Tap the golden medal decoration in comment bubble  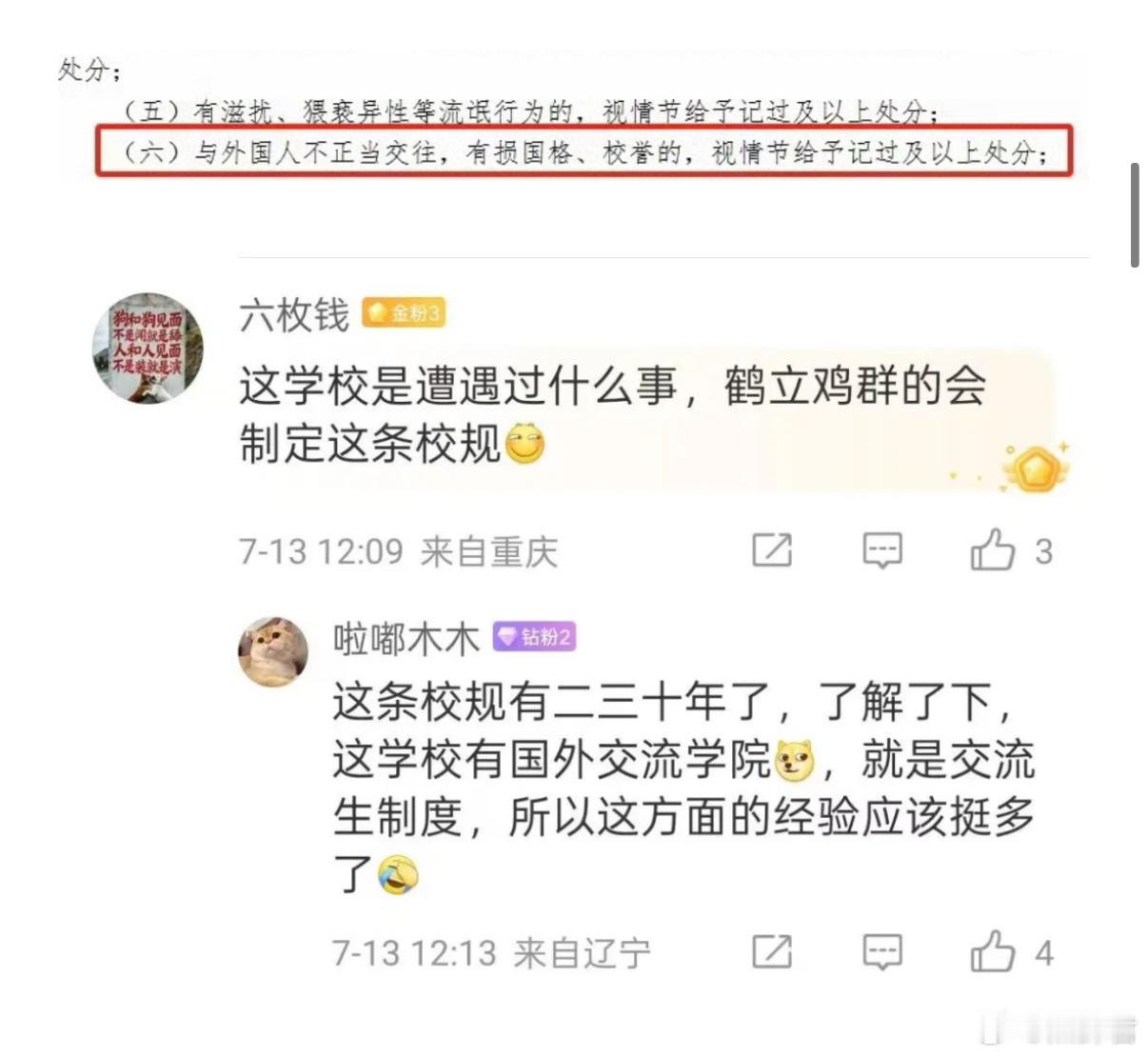[x=1035, y=468]
